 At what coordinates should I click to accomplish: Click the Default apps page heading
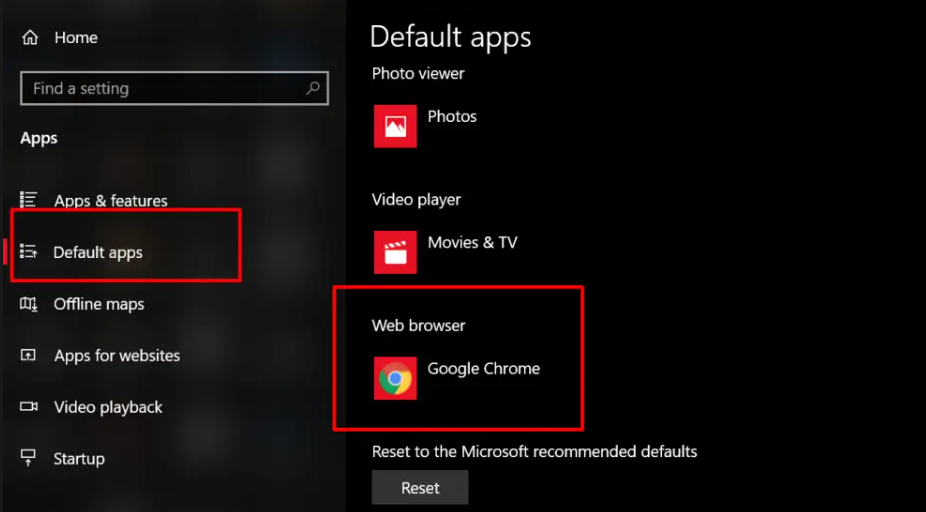[451, 38]
